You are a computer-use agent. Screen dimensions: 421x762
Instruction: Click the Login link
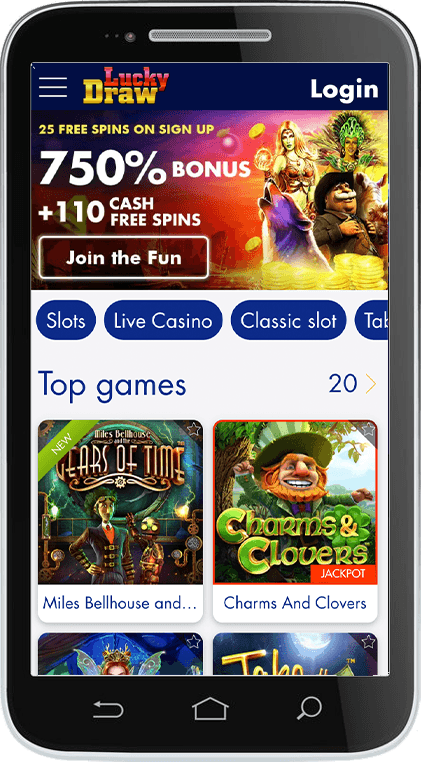344,89
